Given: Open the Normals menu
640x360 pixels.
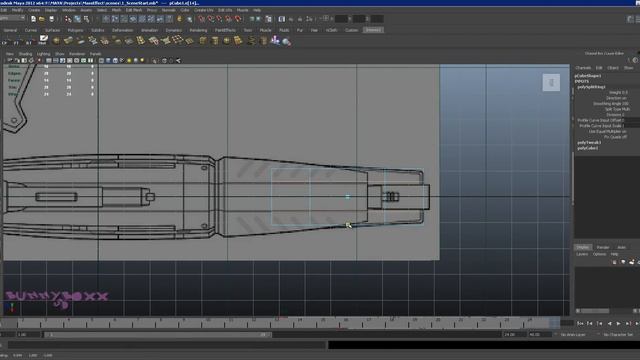Looking at the screenshot, I should 169,10.
